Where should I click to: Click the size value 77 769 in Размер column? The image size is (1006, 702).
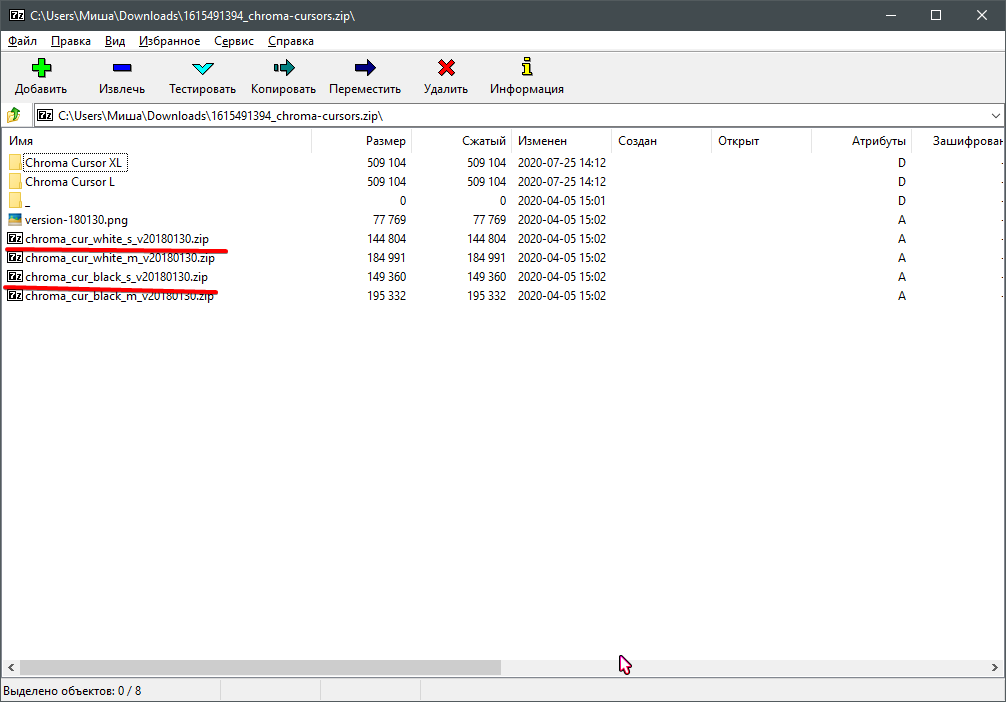[389, 219]
